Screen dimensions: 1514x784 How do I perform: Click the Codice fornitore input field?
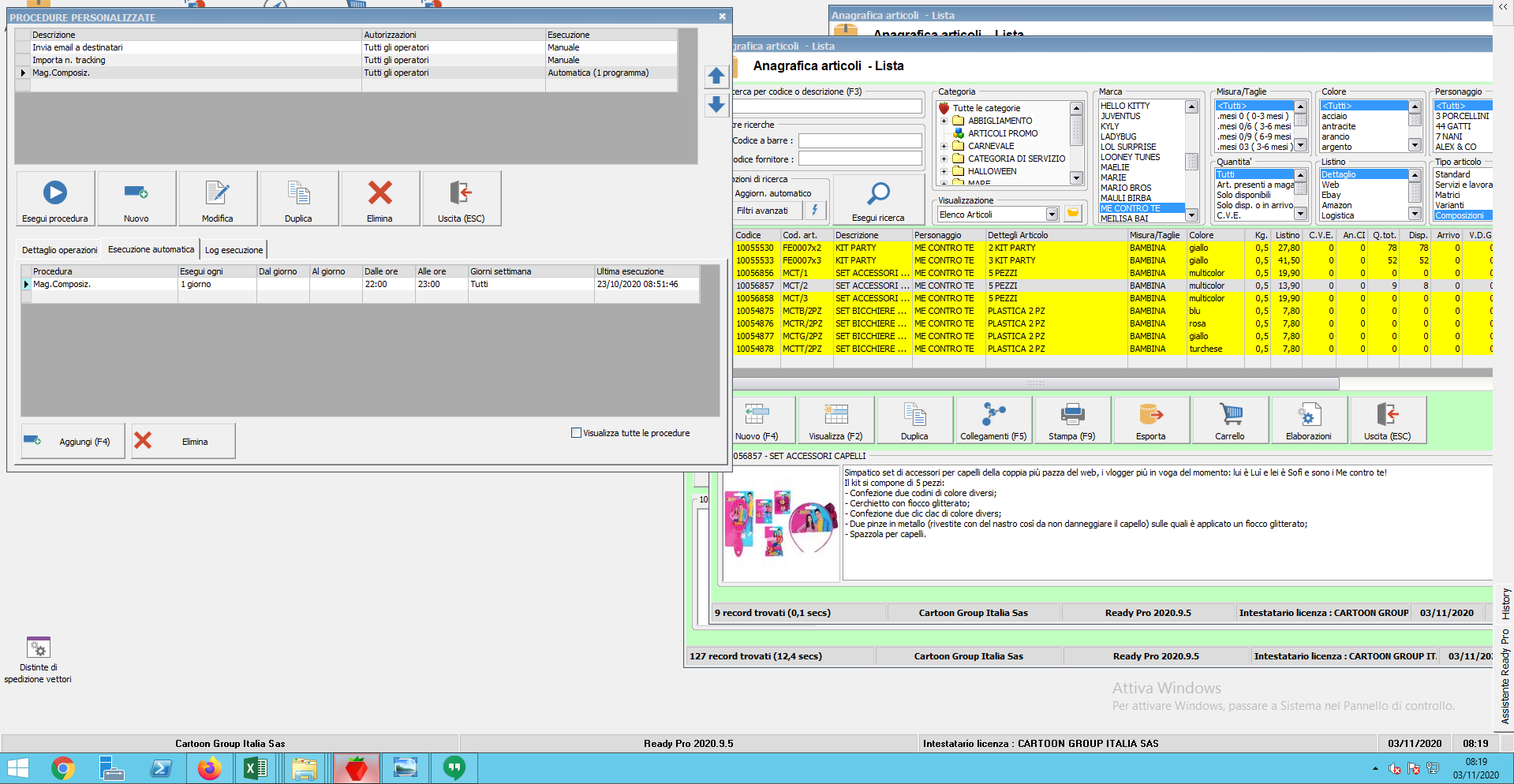click(x=860, y=159)
